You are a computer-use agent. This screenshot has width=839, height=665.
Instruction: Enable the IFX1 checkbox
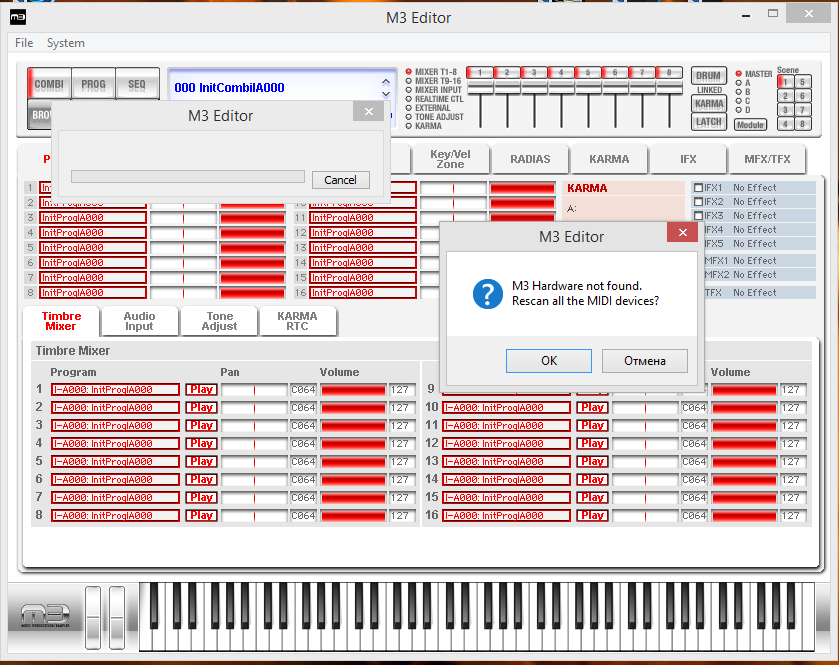(x=698, y=188)
